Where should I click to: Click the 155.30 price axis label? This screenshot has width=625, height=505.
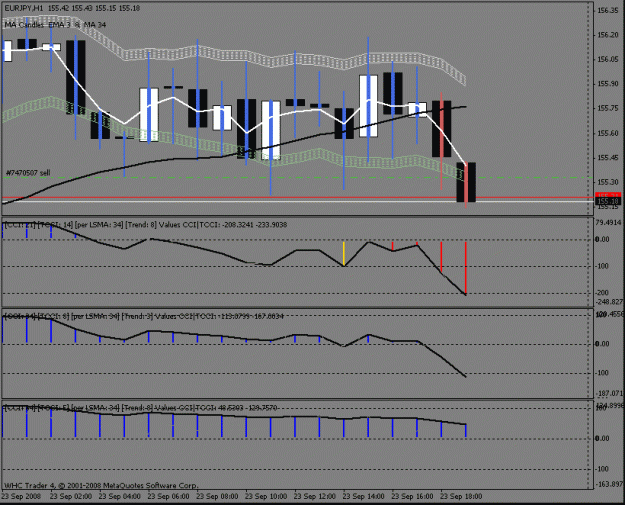[608, 182]
